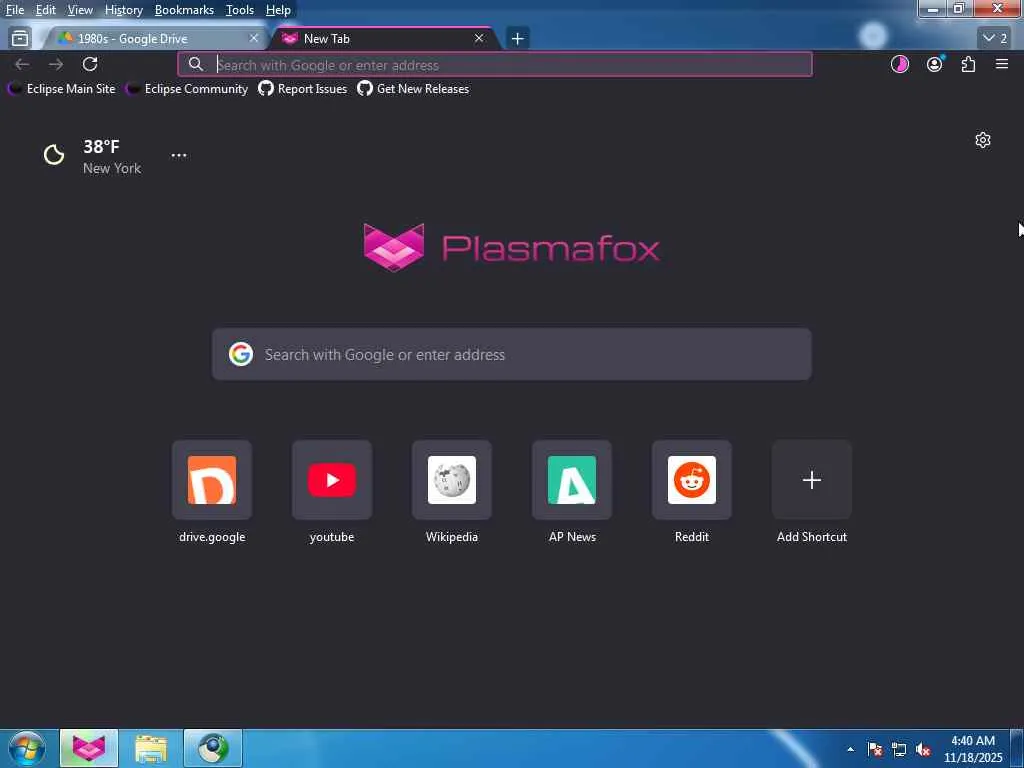Image resolution: width=1024 pixels, height=768 pixels.
Task: Open the History menu
Action: (x=124, y=10)
